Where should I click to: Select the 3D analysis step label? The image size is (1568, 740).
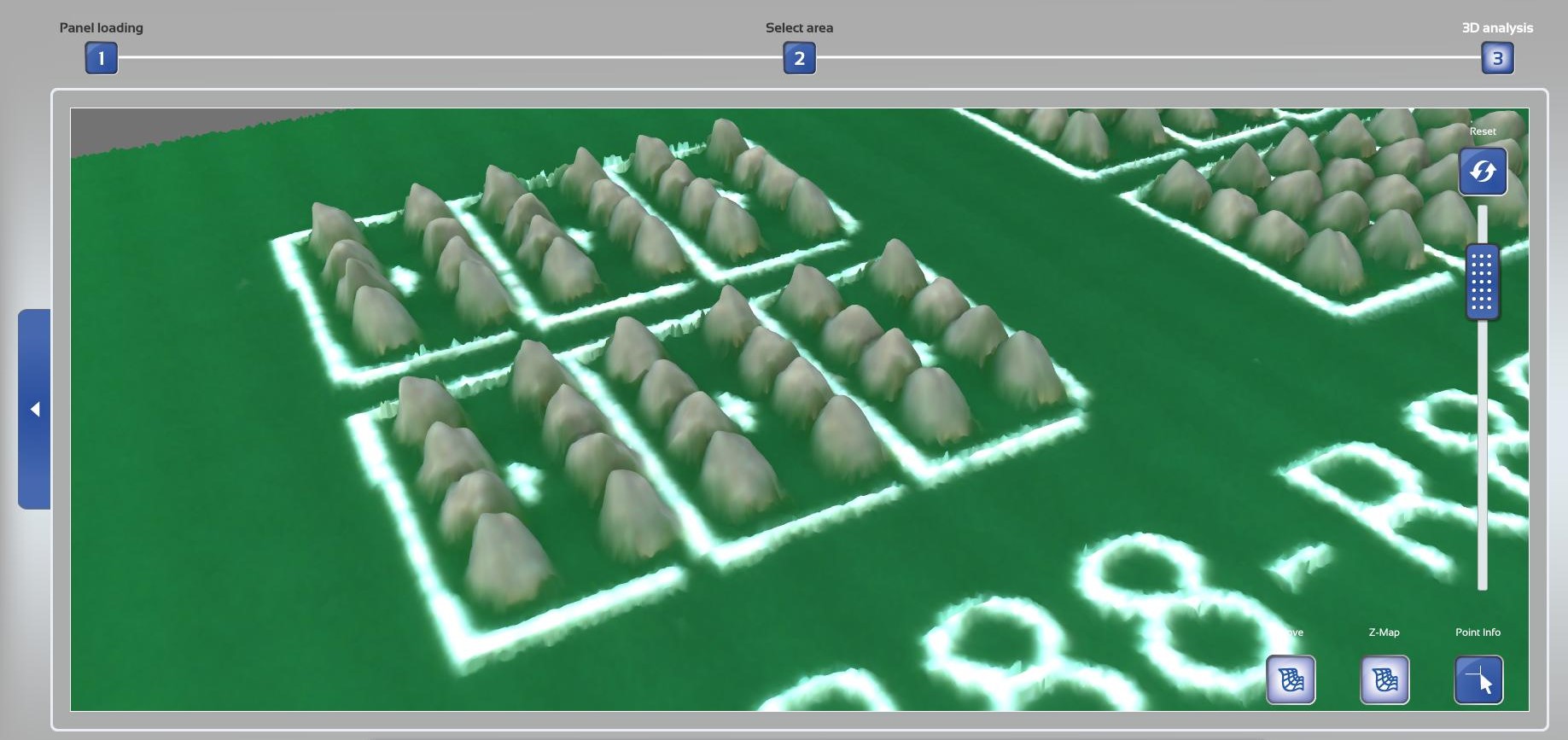coord(1496,27)
